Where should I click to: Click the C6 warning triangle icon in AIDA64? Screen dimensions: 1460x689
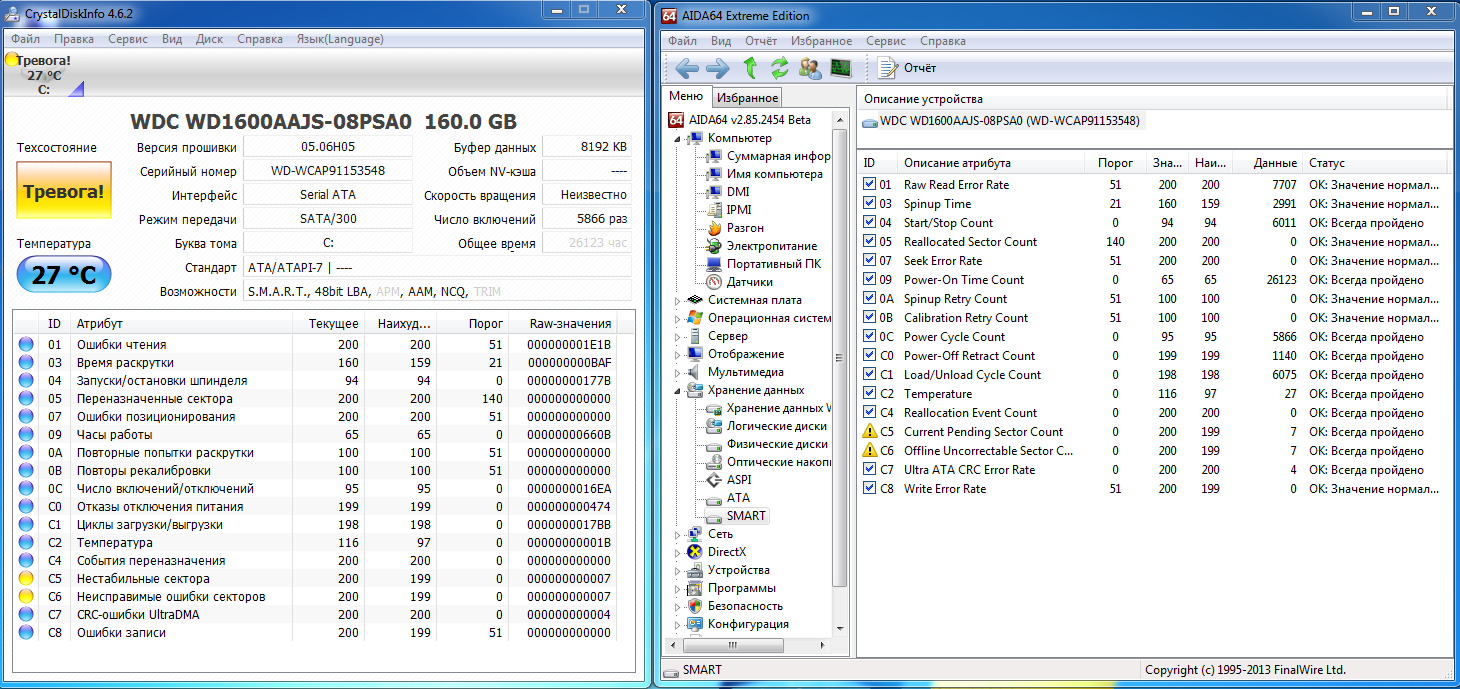(870, 451)
